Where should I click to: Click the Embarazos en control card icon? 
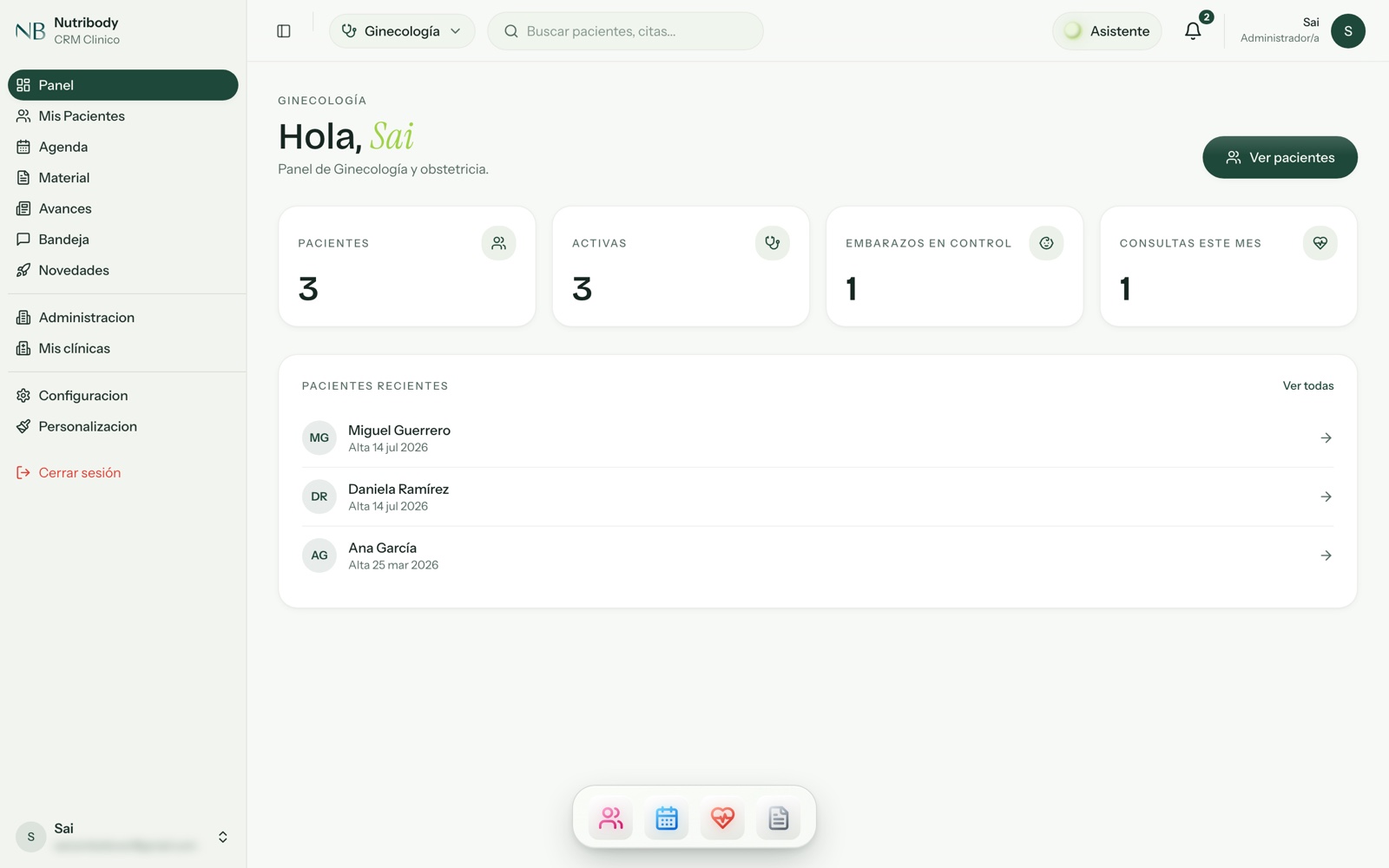pos(1046,243)
